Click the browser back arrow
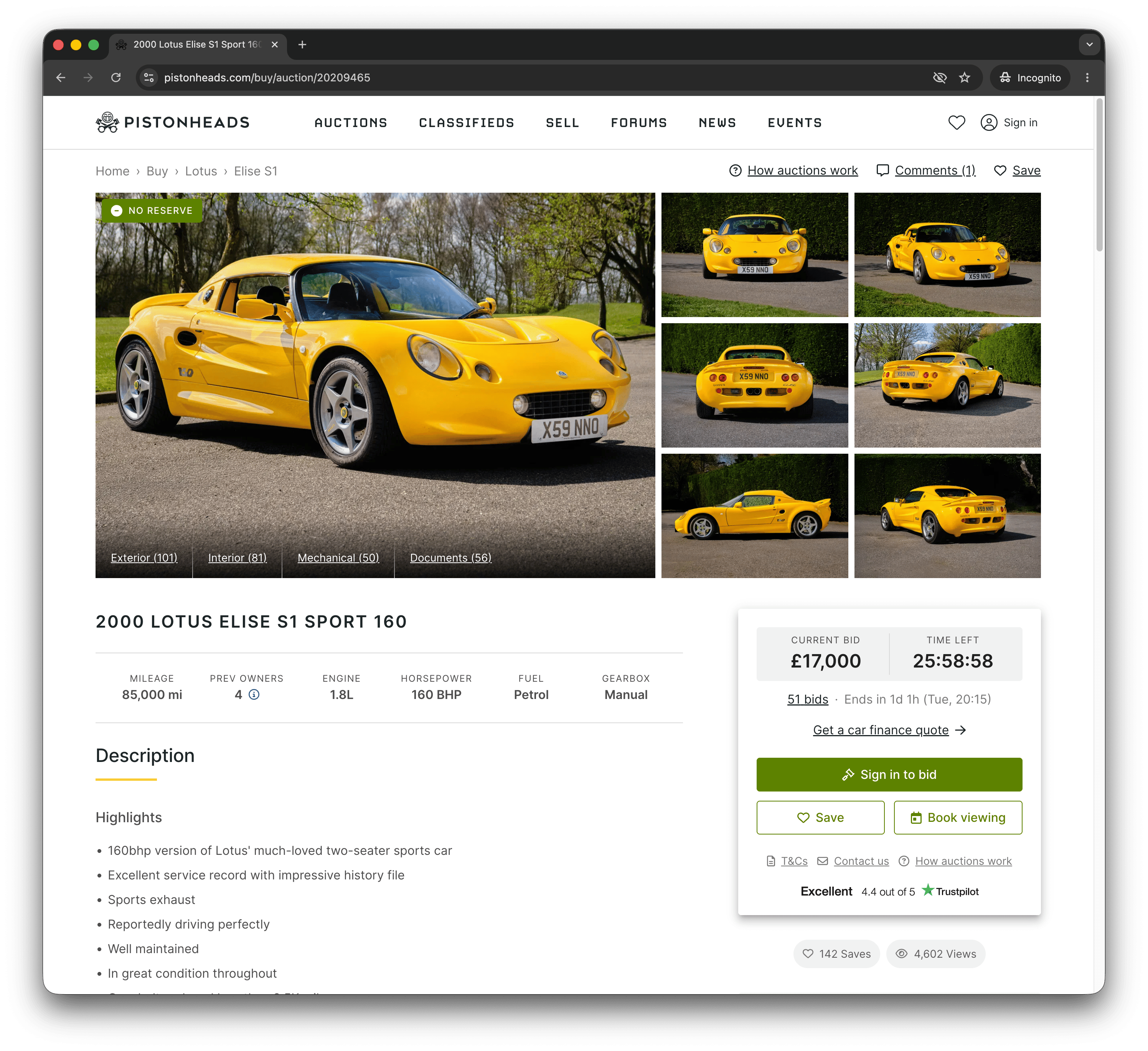The height and width of the screenshot is (1051, 1148). coord(61,78)
